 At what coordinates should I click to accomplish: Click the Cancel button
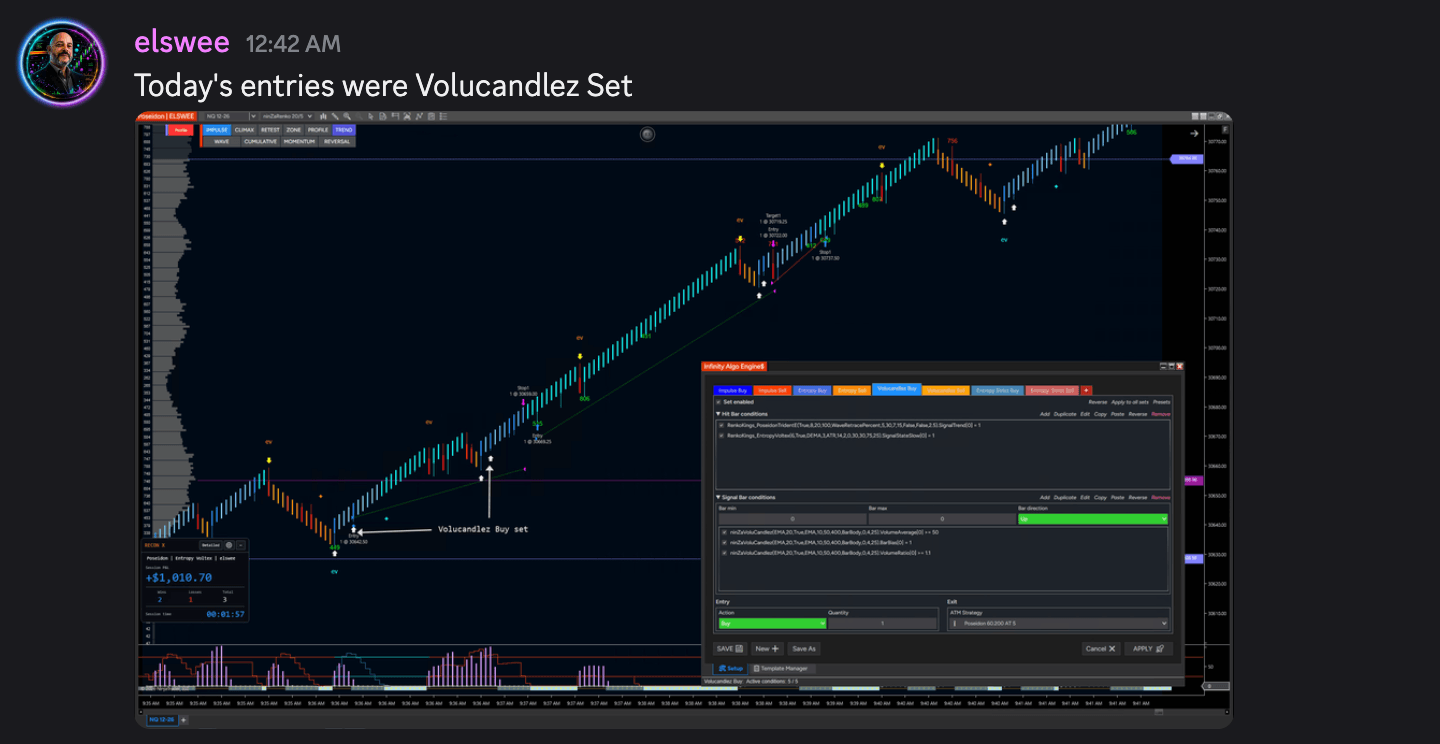click(x=1100, y=649)
